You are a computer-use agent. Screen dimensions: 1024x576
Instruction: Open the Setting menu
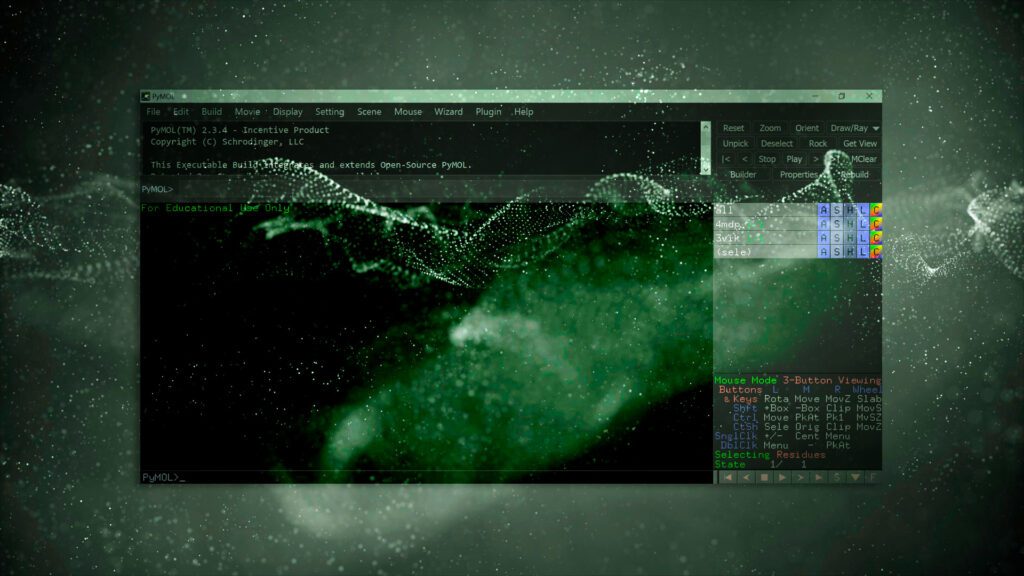coord(330,112)
